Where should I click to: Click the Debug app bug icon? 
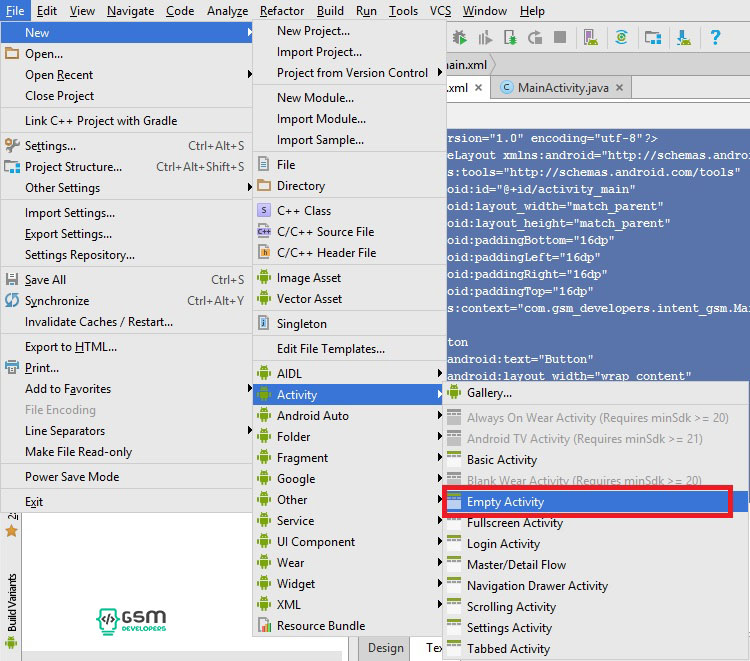pyautogui.click(x=460, y=37)
